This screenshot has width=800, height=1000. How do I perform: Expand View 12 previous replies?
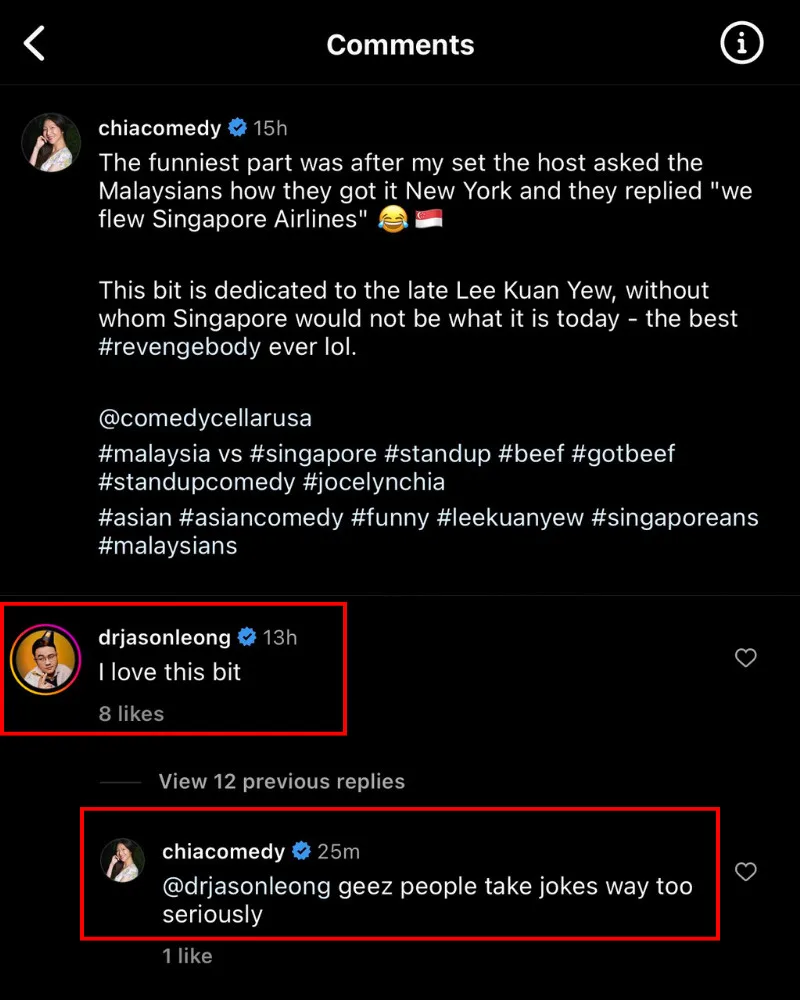pos(281,782)
